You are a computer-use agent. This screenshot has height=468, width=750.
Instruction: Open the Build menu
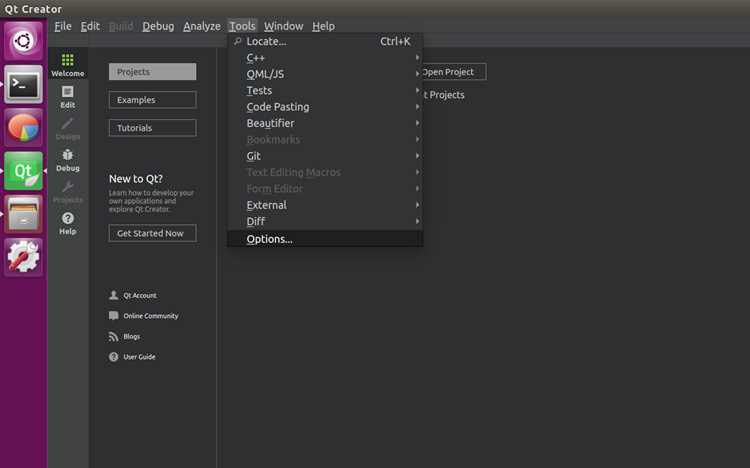121,26
